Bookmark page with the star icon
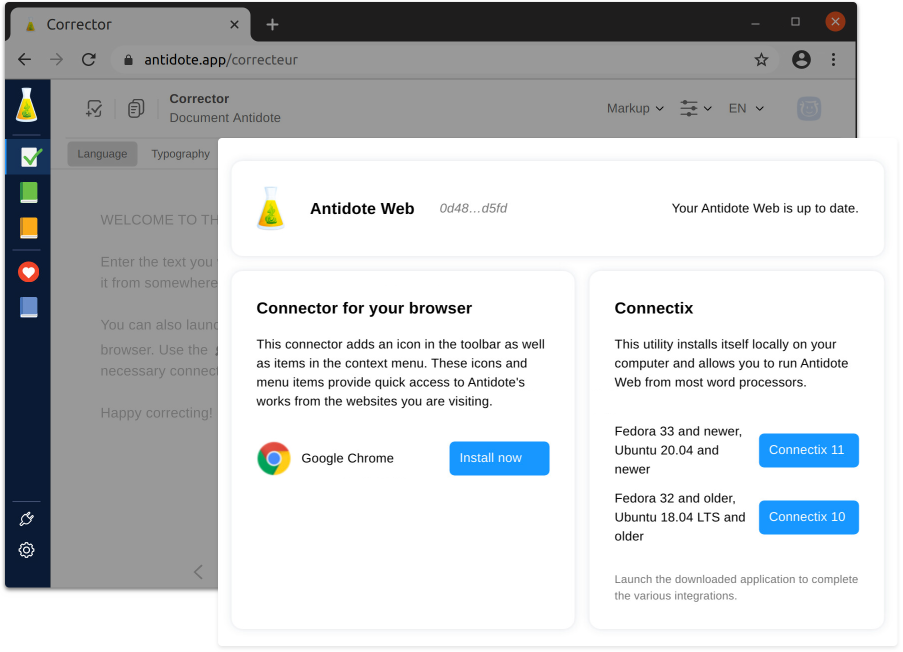The width and height of the screenshot is (903, 652). 761,60
